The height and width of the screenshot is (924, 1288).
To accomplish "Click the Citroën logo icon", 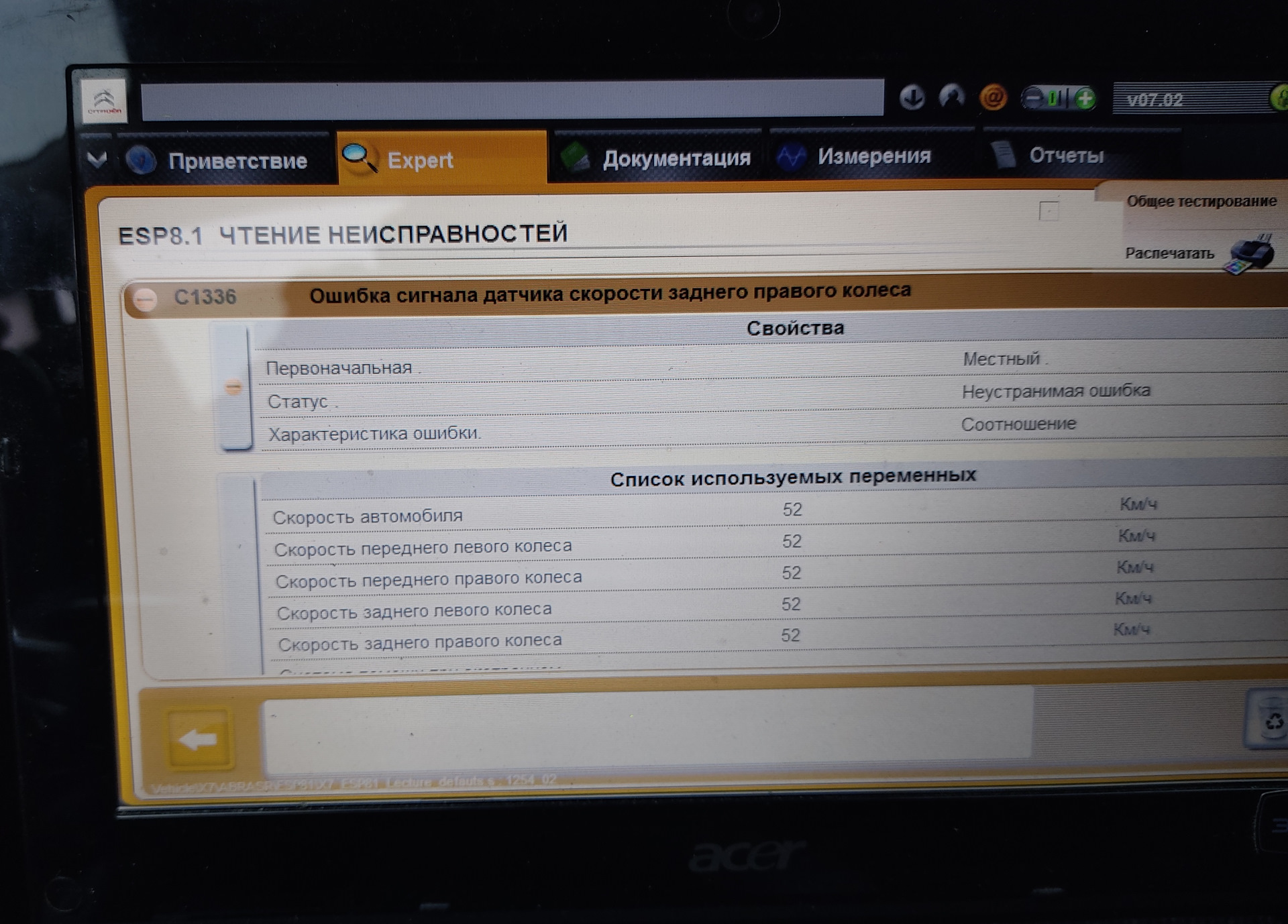I will pos(105,102).
